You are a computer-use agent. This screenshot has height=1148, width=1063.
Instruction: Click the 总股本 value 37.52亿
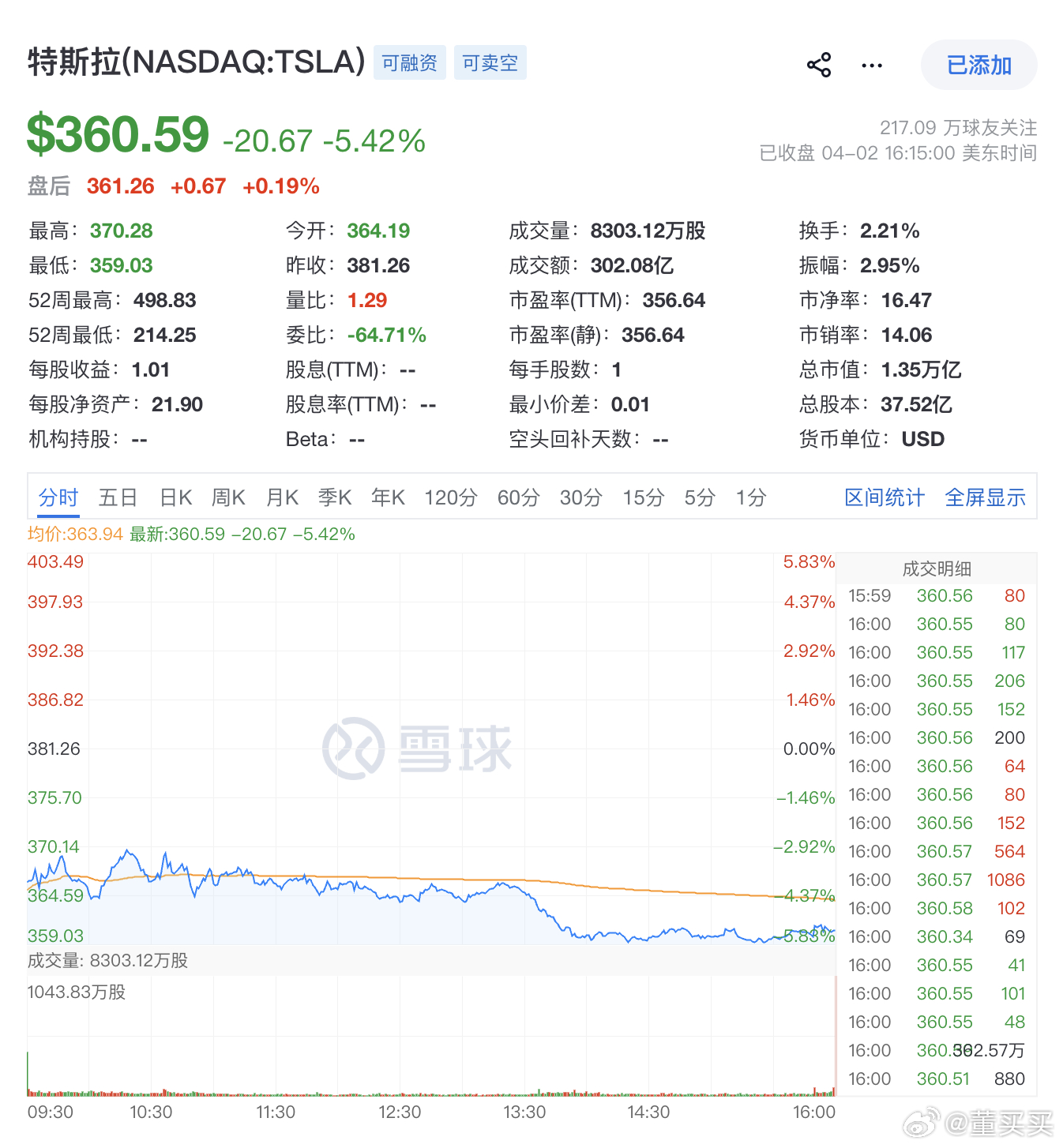pos(916,404)
